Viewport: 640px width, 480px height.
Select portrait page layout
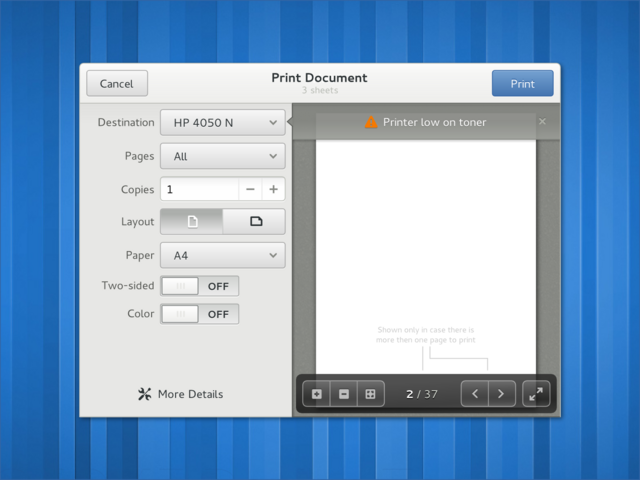coord(192,222)
